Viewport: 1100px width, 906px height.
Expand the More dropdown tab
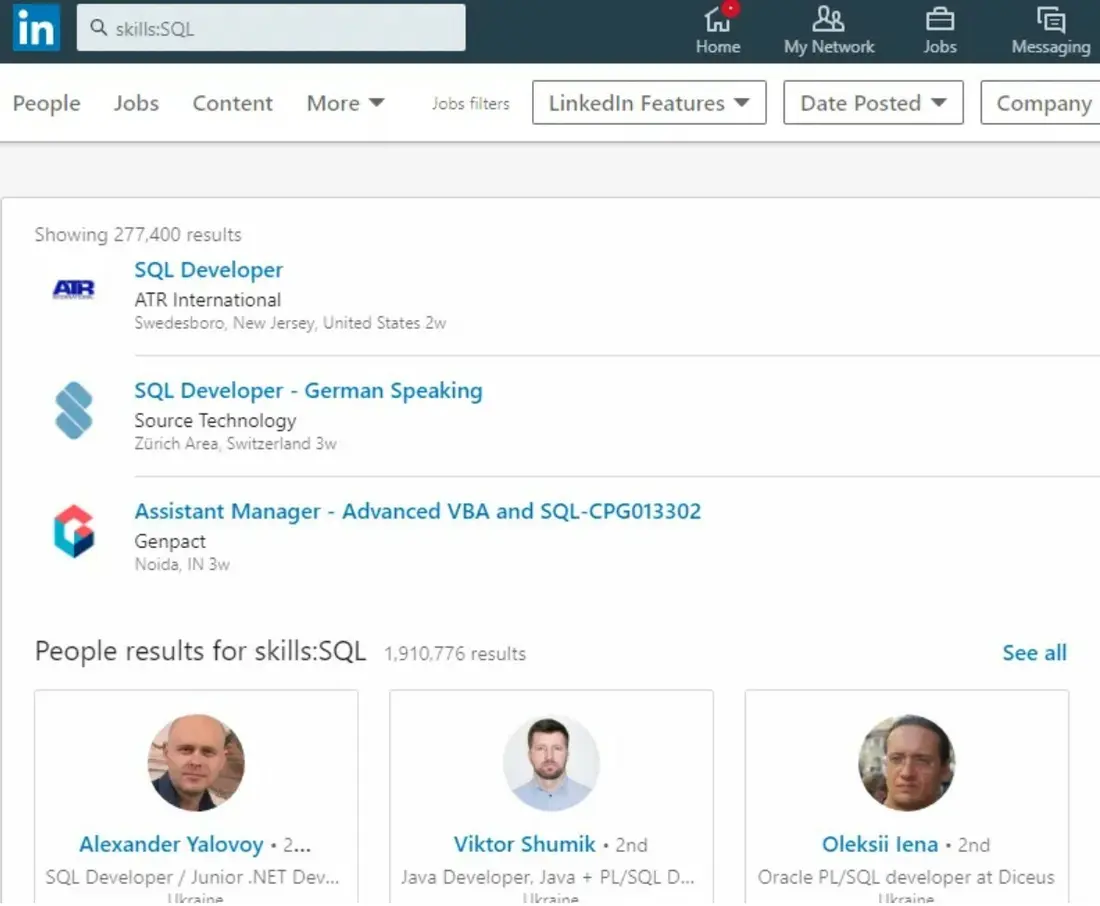click(345, 103)
